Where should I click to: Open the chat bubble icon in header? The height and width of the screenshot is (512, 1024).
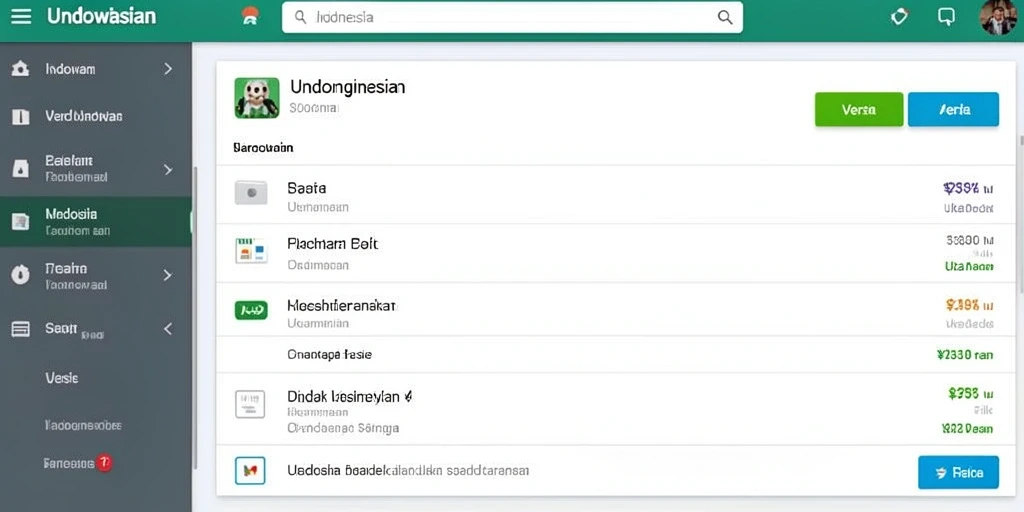pyautogui.click(x=946, y=17)
